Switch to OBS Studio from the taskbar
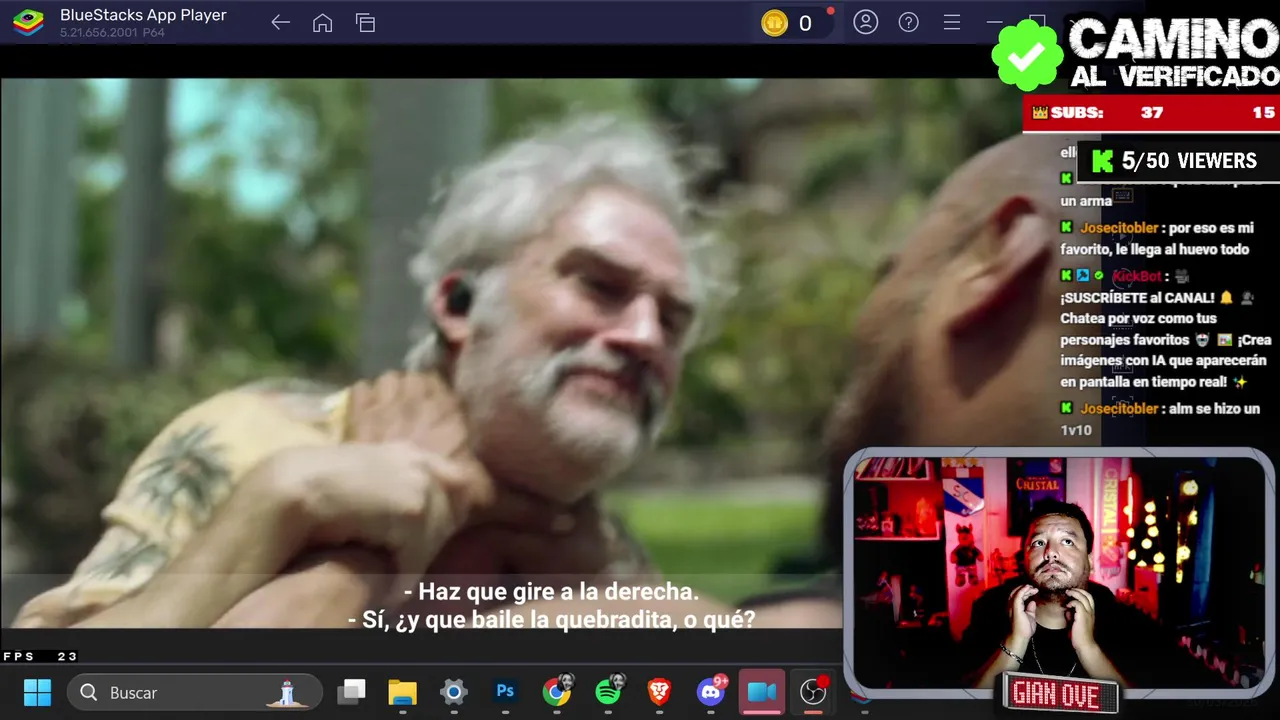1280x720 pixels. tap(813, 692)
